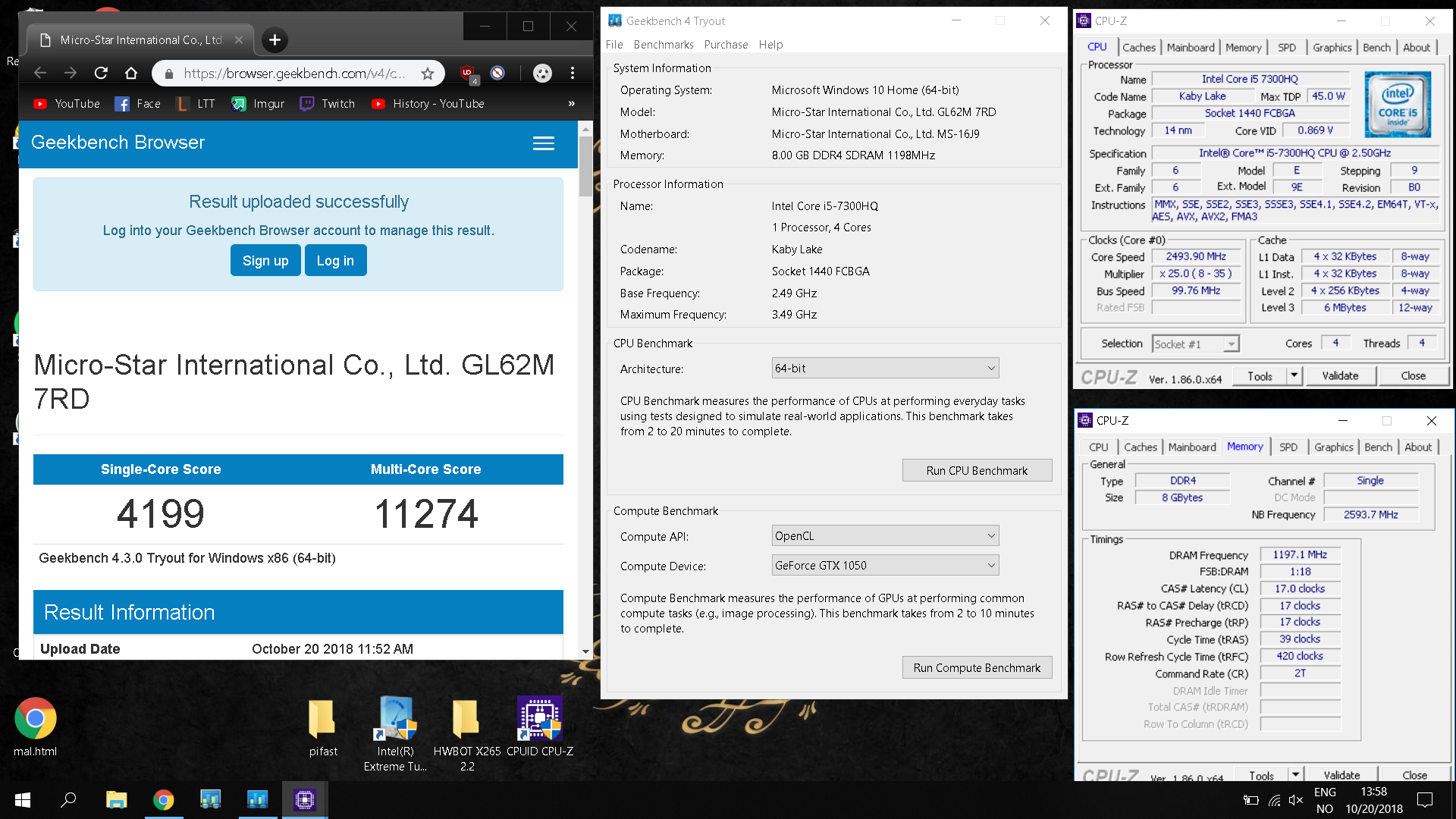Open SPD tab in top CPU-Z
Screen dimensions: 1456x819
point(1287,47)
